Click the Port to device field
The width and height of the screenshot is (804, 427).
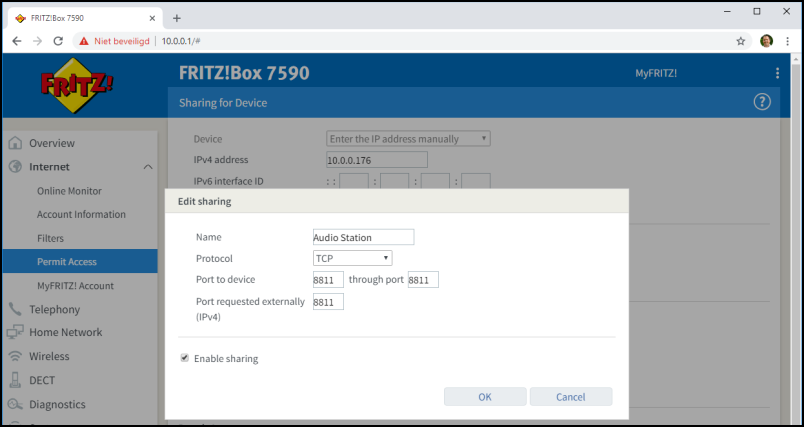[328, 280]
